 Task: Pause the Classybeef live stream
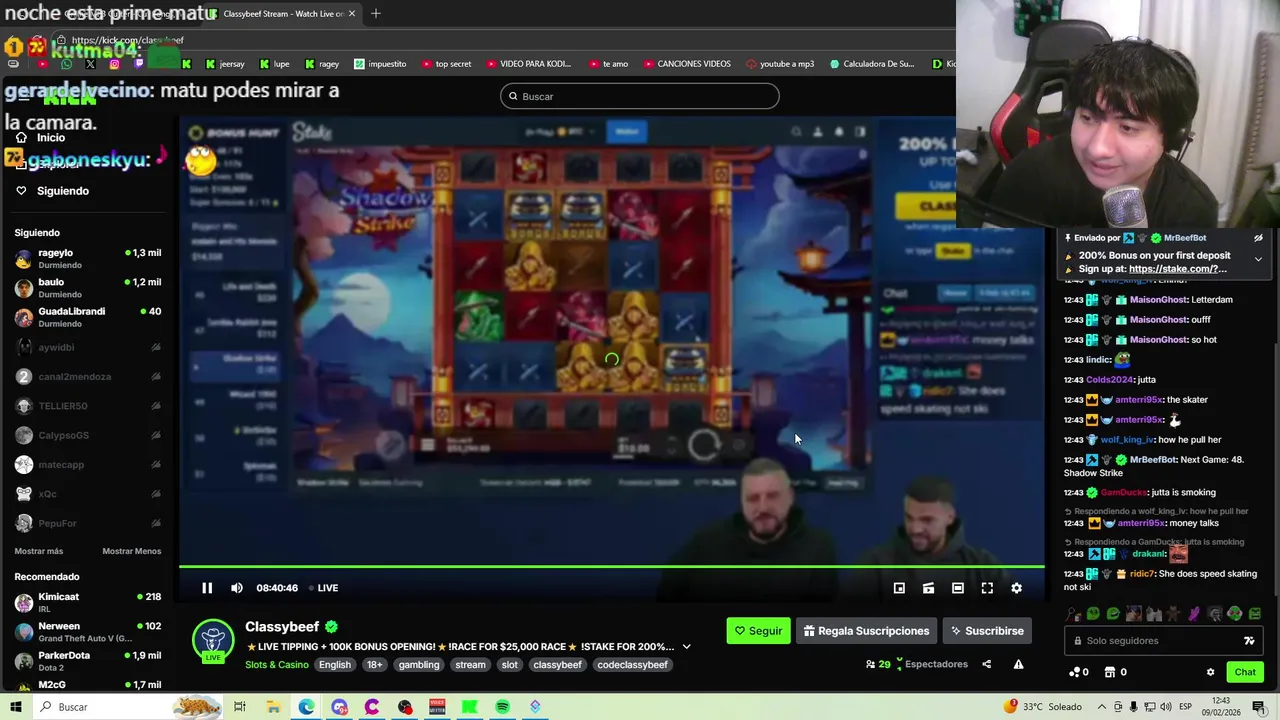tap(207, 588)
